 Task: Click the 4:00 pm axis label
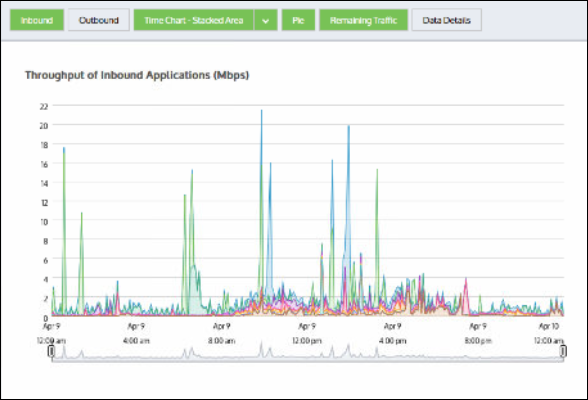393,341
